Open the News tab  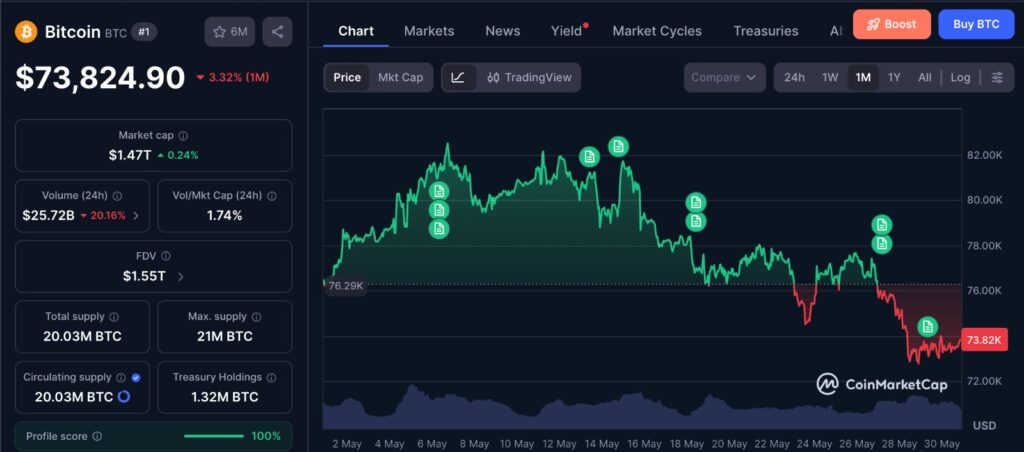click(503, 31)
